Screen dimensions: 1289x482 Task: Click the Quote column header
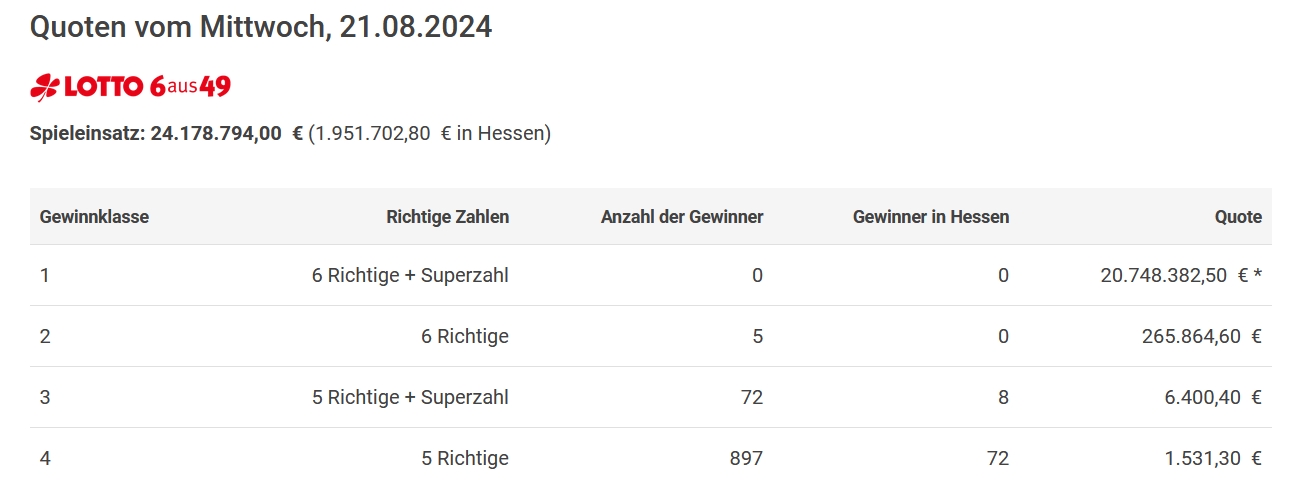click(x=1238, y=216)
